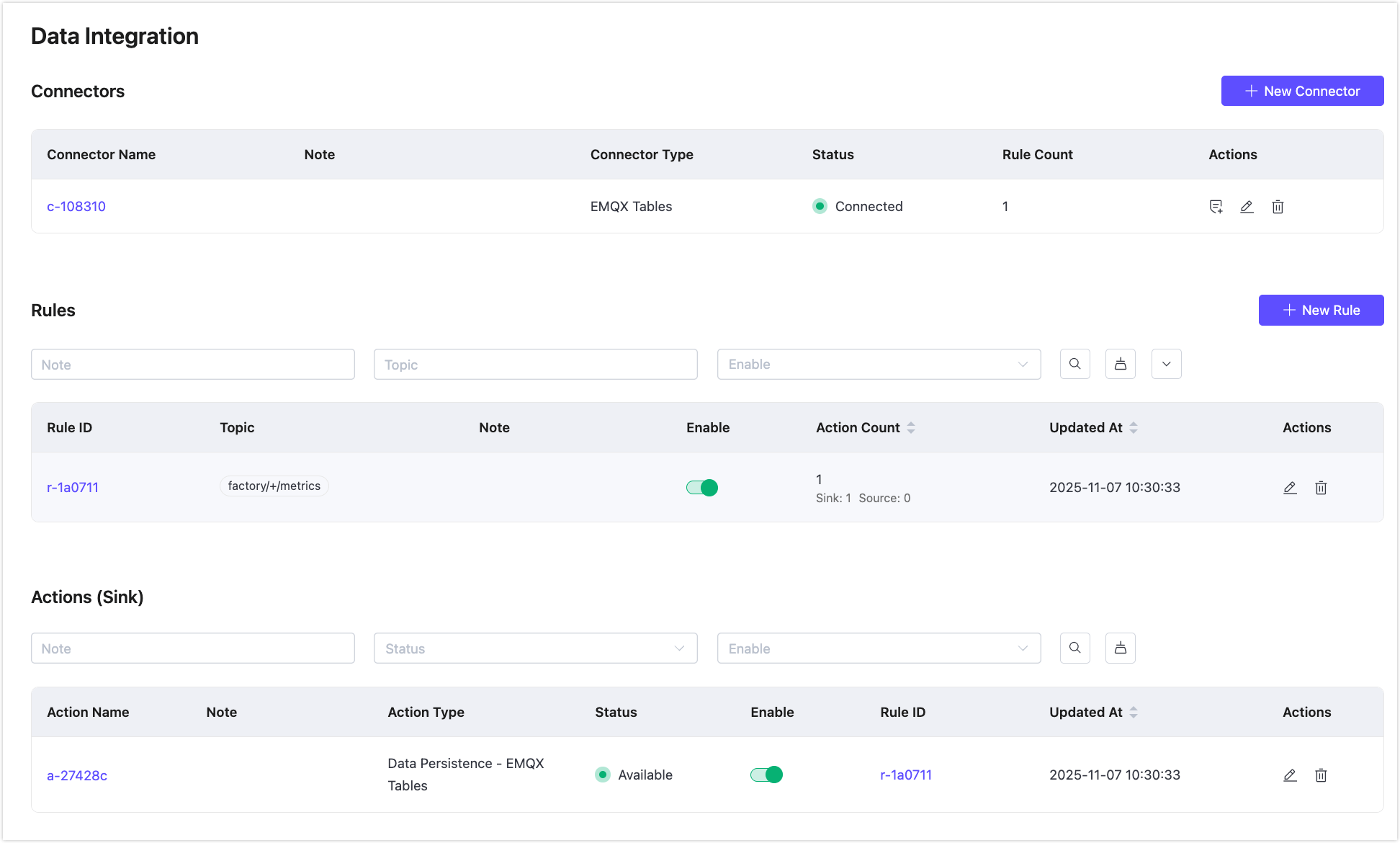1400x843 pixels.
Task: Open the Enable dropdown in Rules filters
Action: (x=879, y=364)
